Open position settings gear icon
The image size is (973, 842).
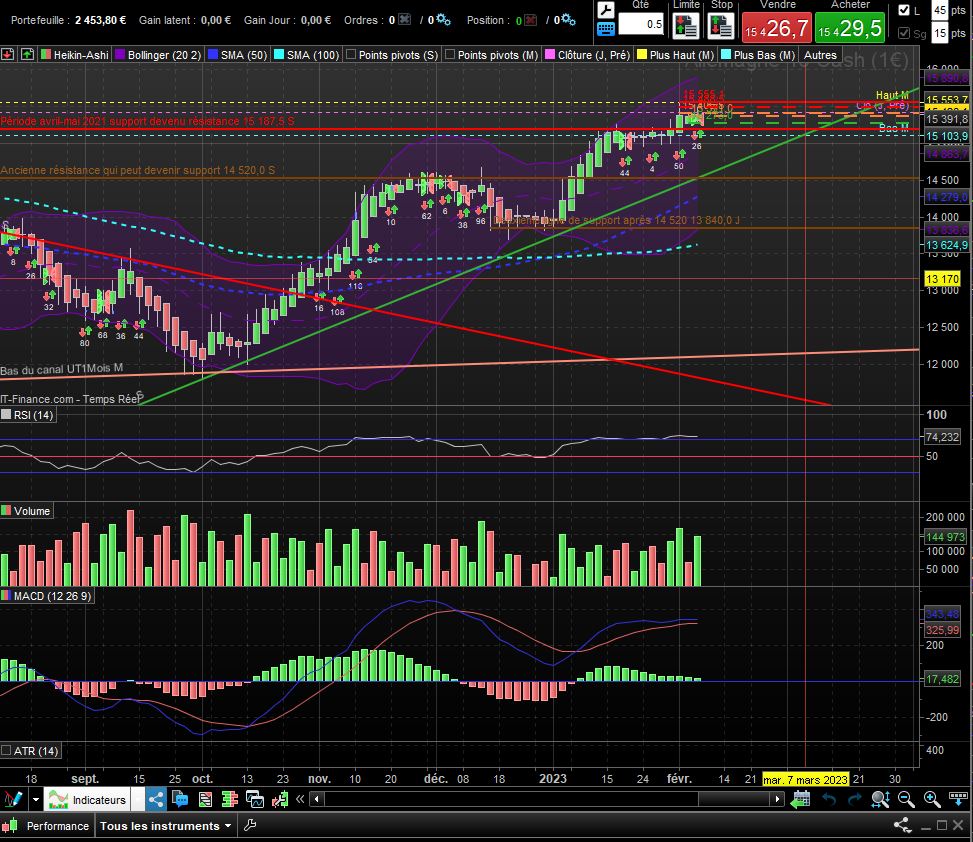[568, 20]
